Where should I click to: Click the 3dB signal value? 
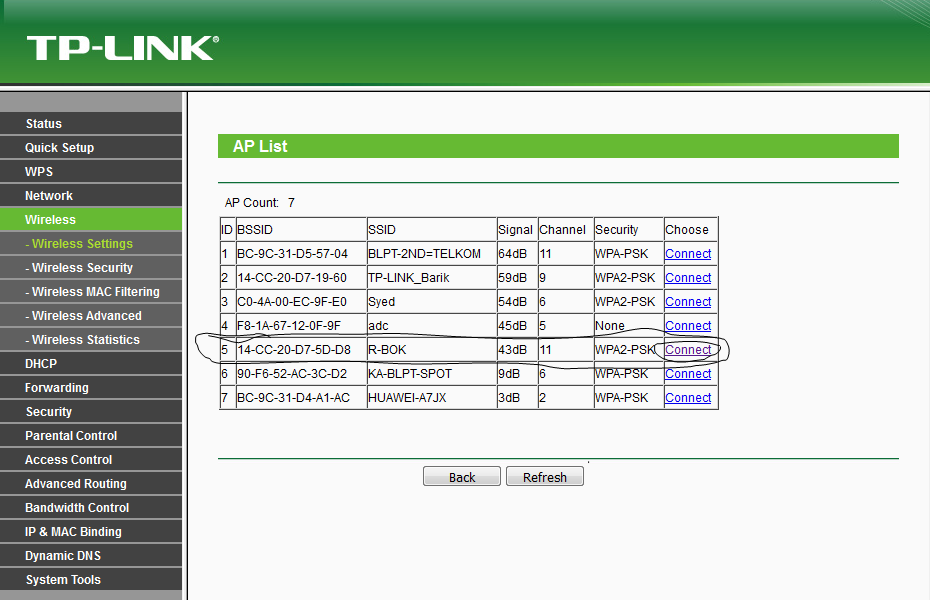coord(509,398)
